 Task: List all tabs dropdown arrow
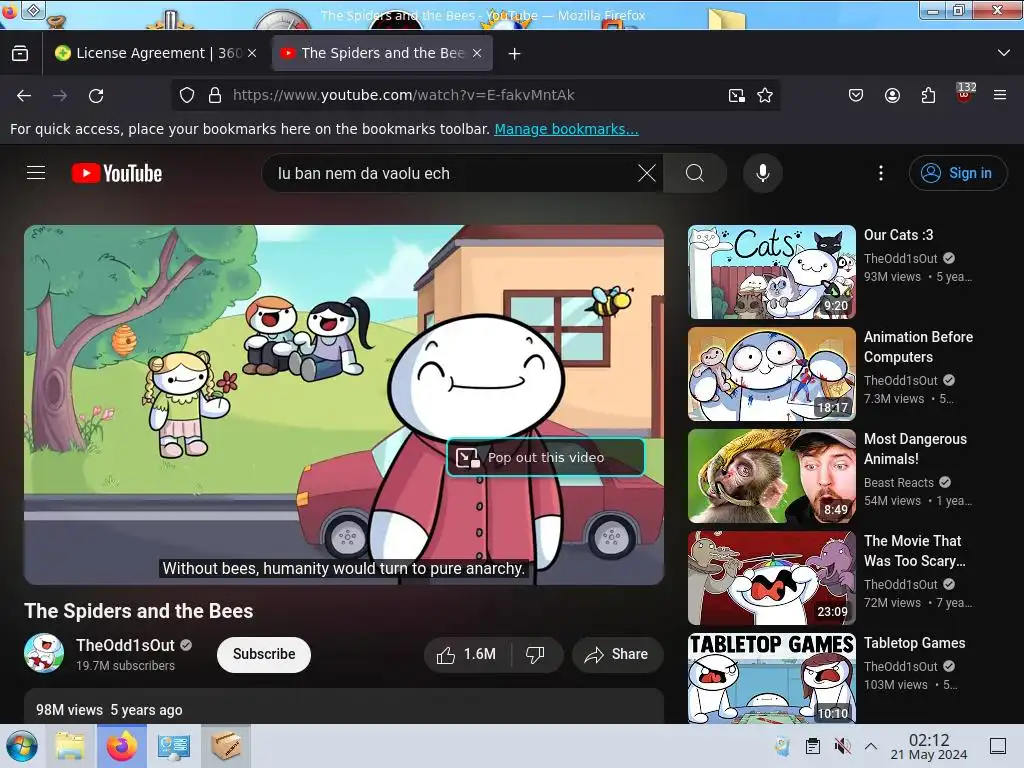pyautogui.click(x=1004, y=53)
